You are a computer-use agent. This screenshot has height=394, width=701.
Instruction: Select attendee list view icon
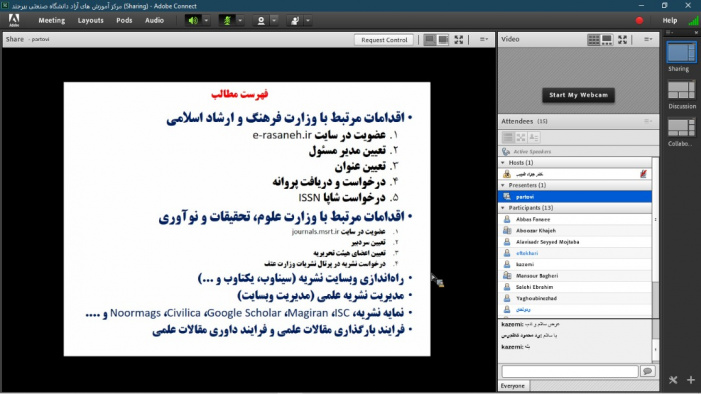(508, 138)
